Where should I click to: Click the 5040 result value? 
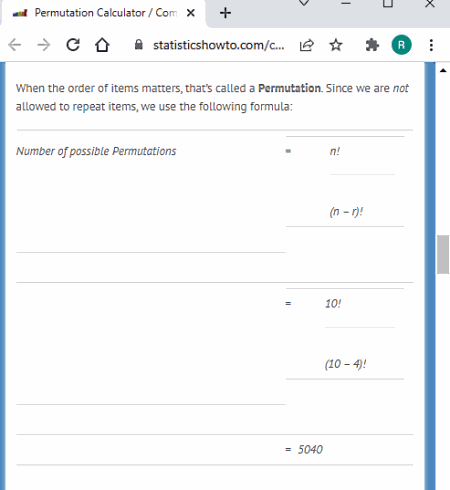click(x=310, y=449)
